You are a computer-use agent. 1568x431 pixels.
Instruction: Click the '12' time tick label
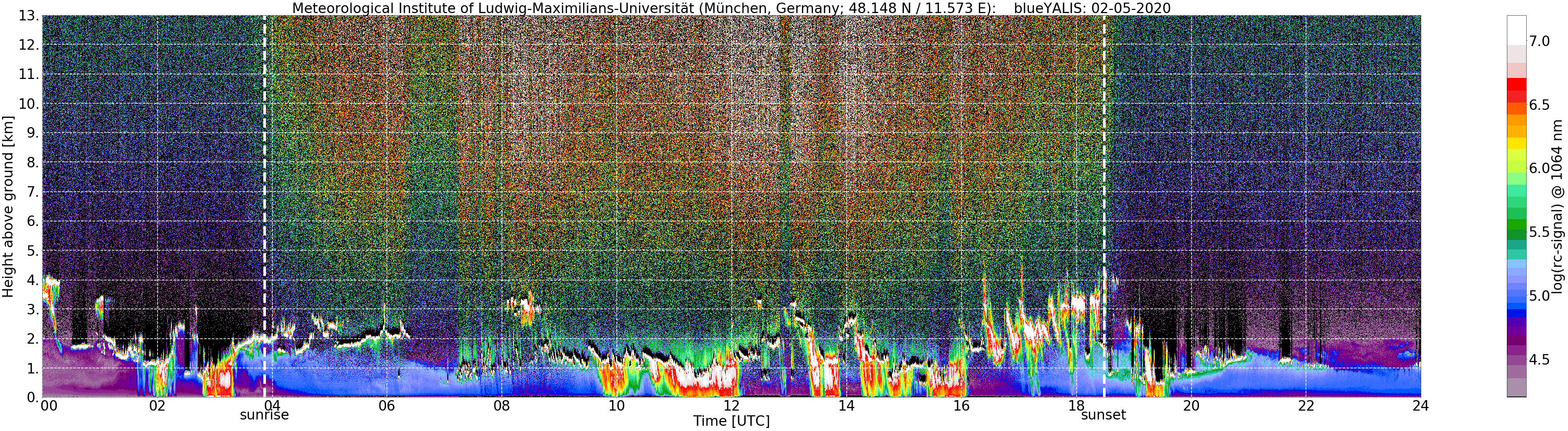731,406
